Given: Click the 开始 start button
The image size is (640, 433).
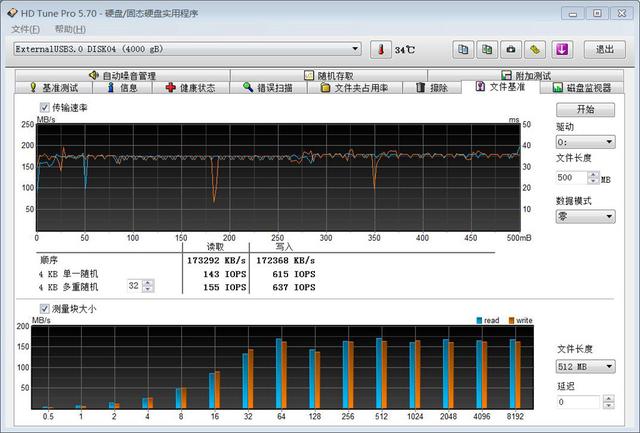Looking at the screenshot, I should tap(585, 109).
